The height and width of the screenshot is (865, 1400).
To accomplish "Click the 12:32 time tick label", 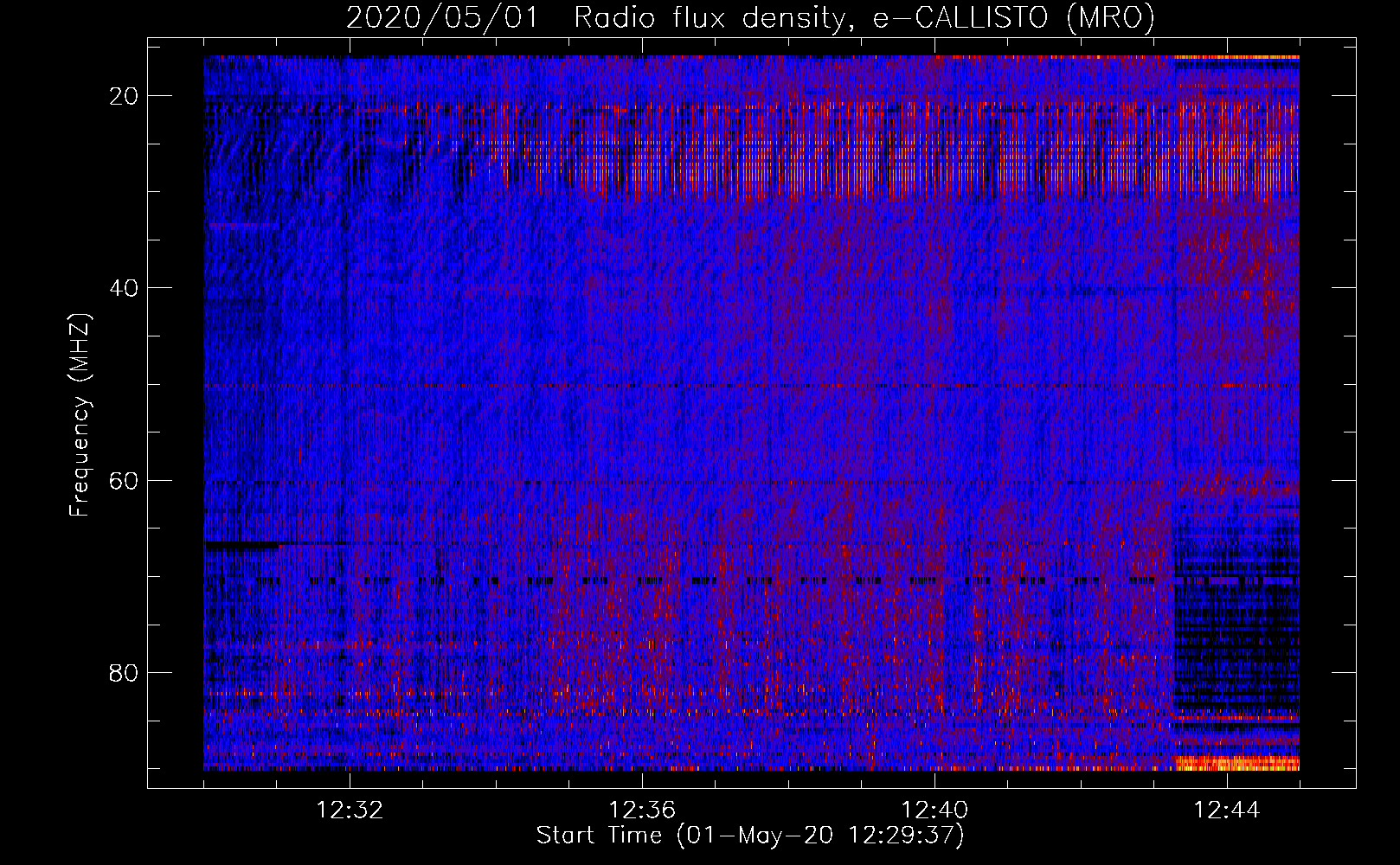I will (x=350, y=811).
